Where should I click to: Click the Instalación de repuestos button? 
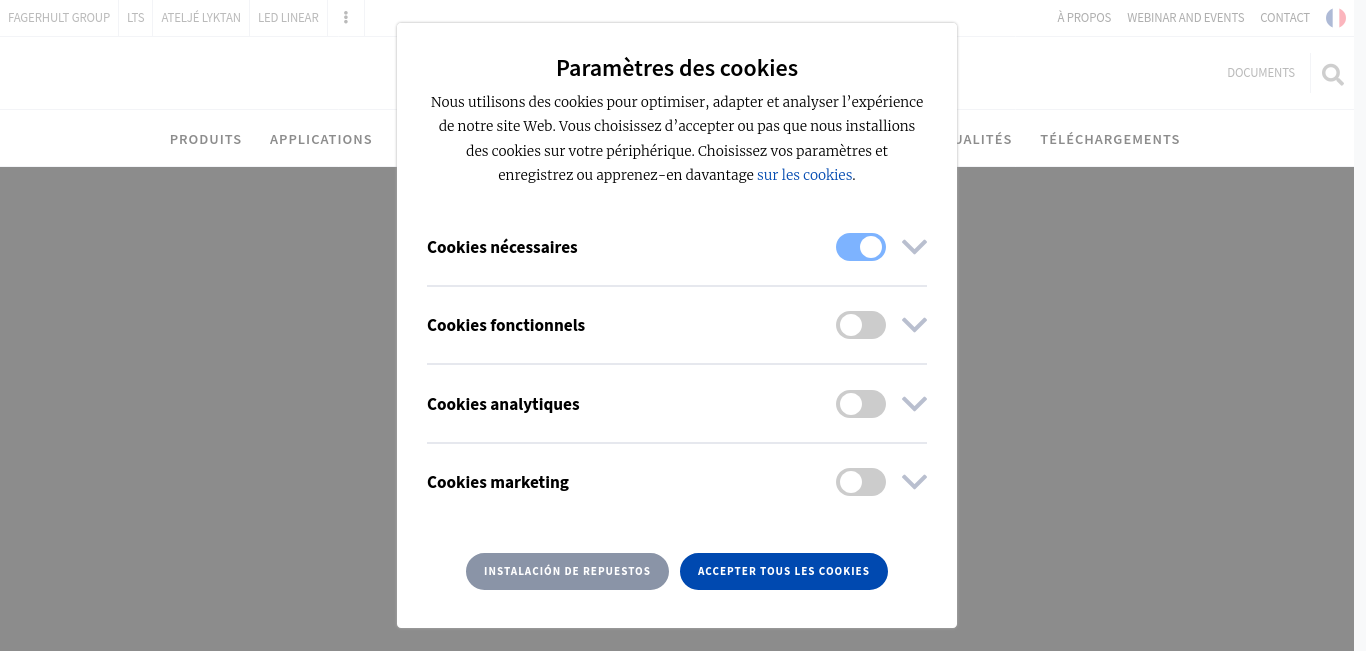[567, 571]
